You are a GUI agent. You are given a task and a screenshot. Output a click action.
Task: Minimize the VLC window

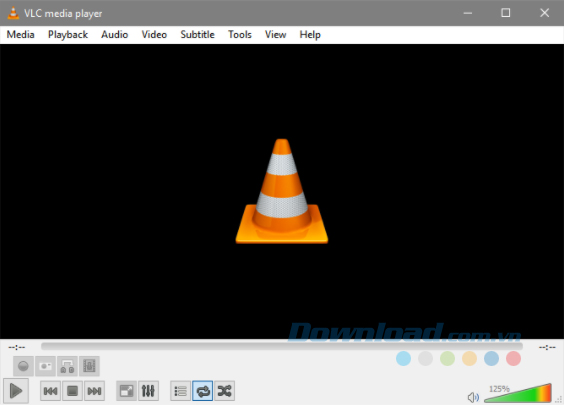[x=468, y=13]
